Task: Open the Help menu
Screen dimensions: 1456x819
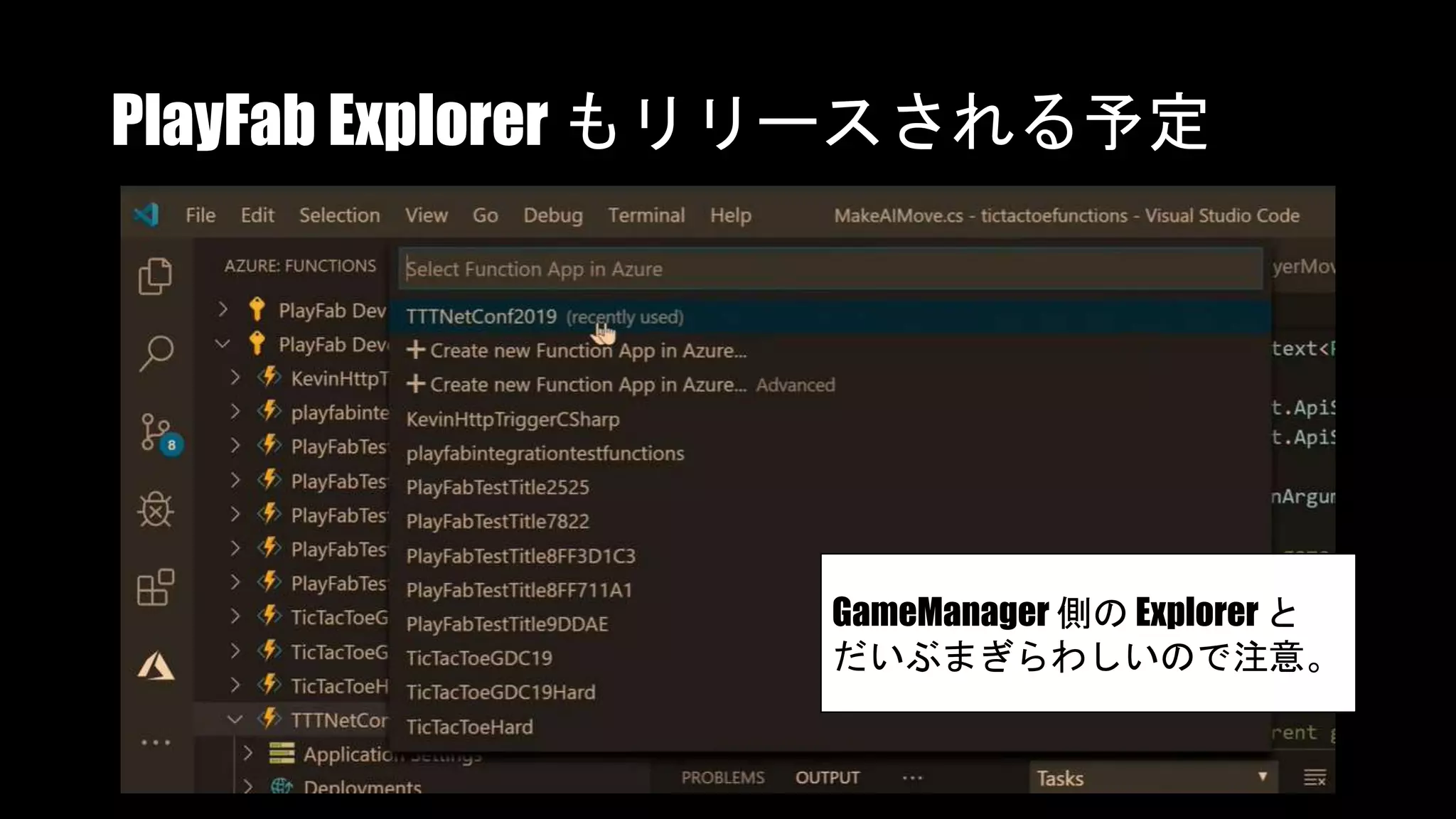Action: coord(731,215)
